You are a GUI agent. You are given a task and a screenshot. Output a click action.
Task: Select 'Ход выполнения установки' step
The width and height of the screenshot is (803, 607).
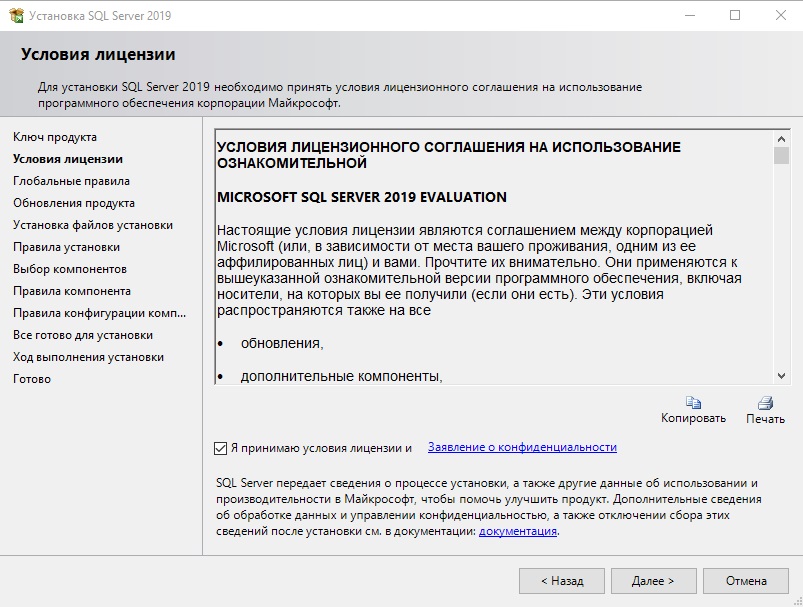88,358
